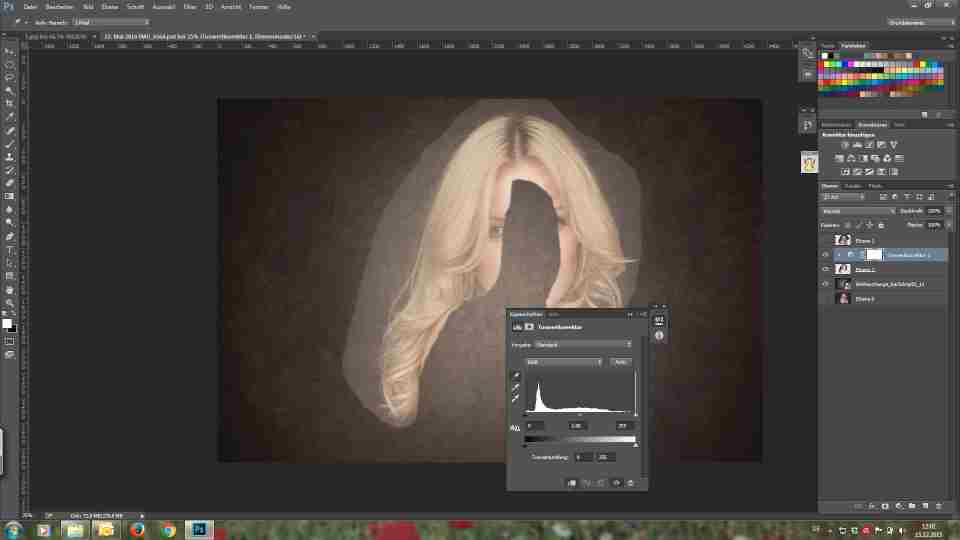Open the layer blend mode dropdown
Screen dimensions: 960x540
pos(858,211)
